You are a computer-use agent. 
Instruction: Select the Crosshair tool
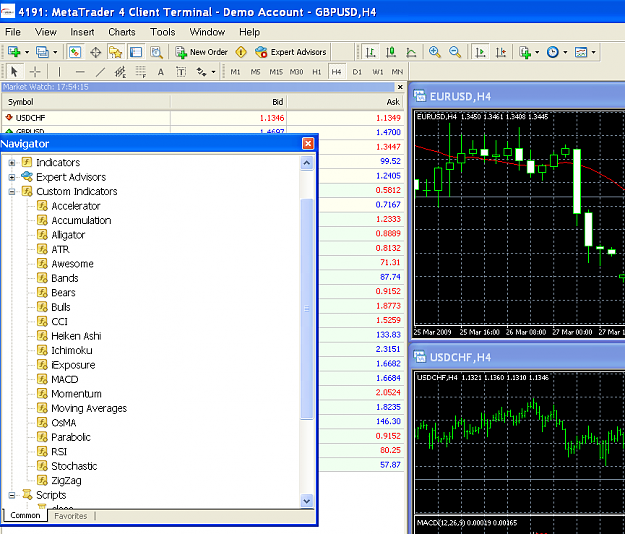(35, 72)
